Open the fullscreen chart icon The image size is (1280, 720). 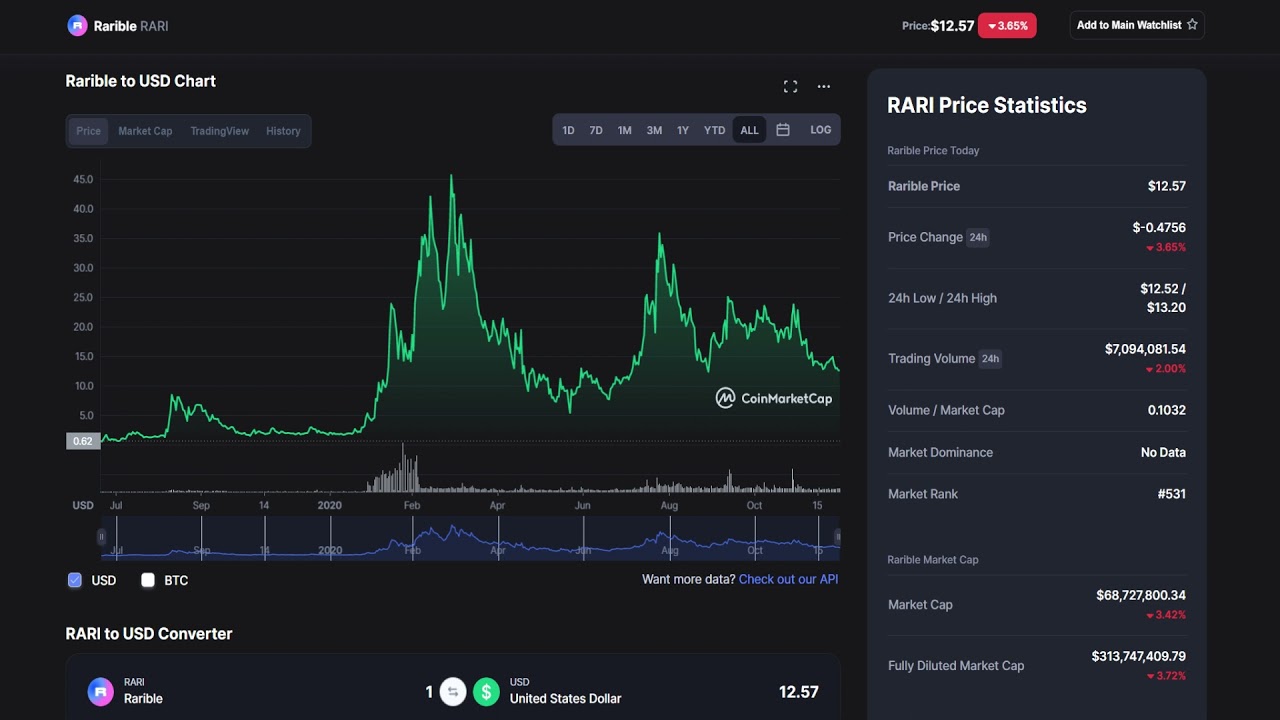coord(790,87)
